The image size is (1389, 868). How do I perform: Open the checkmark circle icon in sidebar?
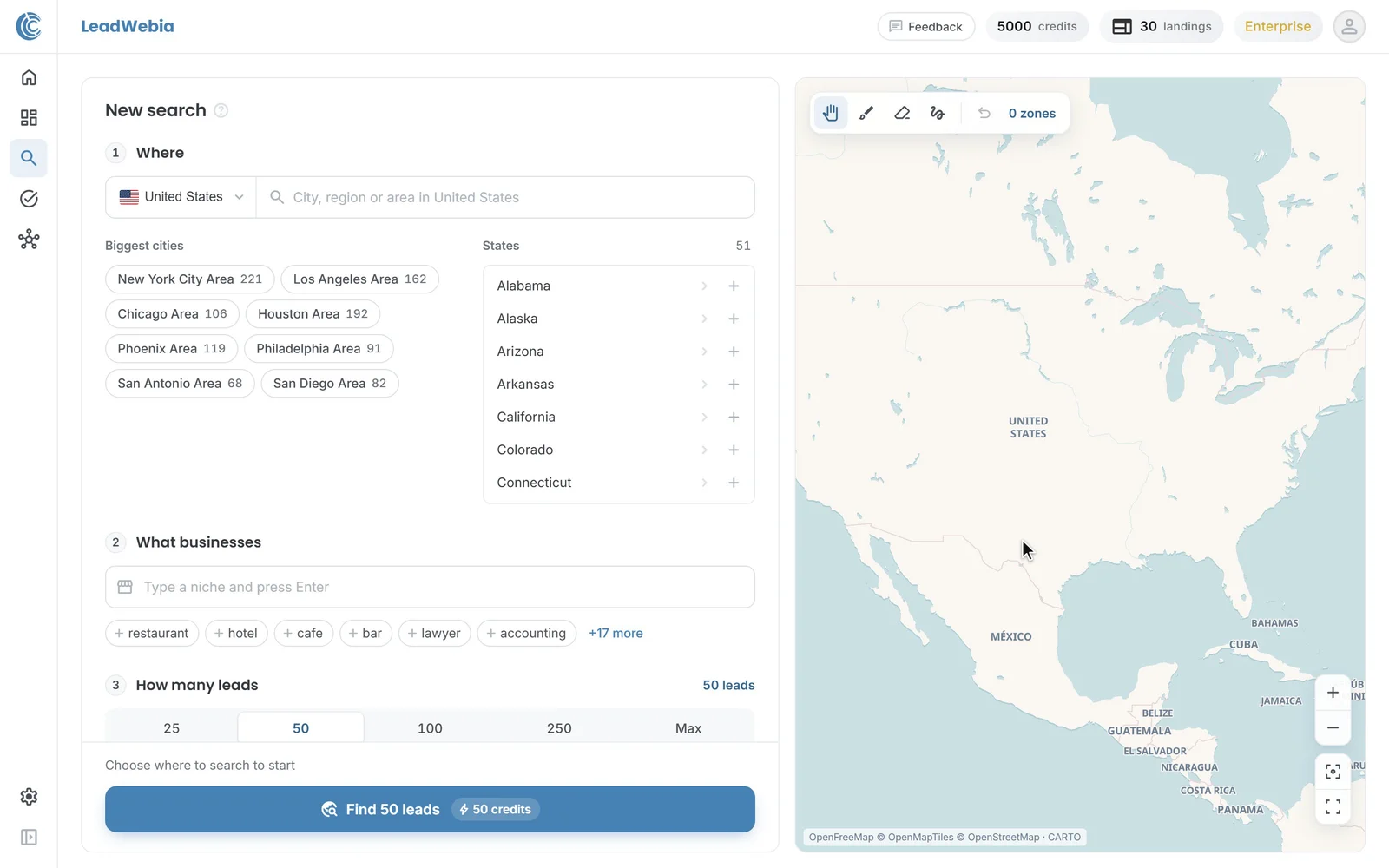[x=29, y=199]
